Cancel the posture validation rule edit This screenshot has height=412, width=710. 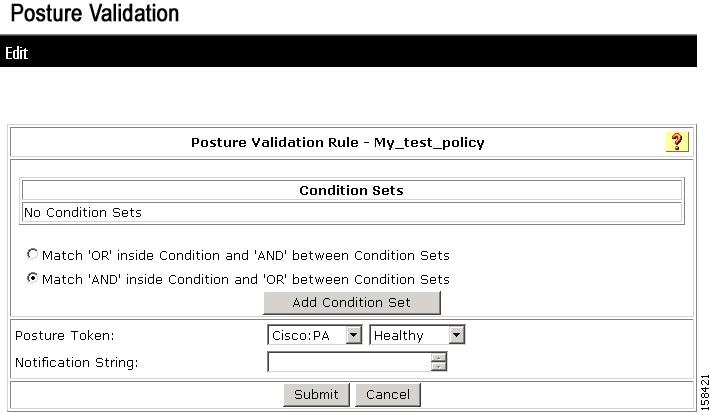click(x=388, y=394)
